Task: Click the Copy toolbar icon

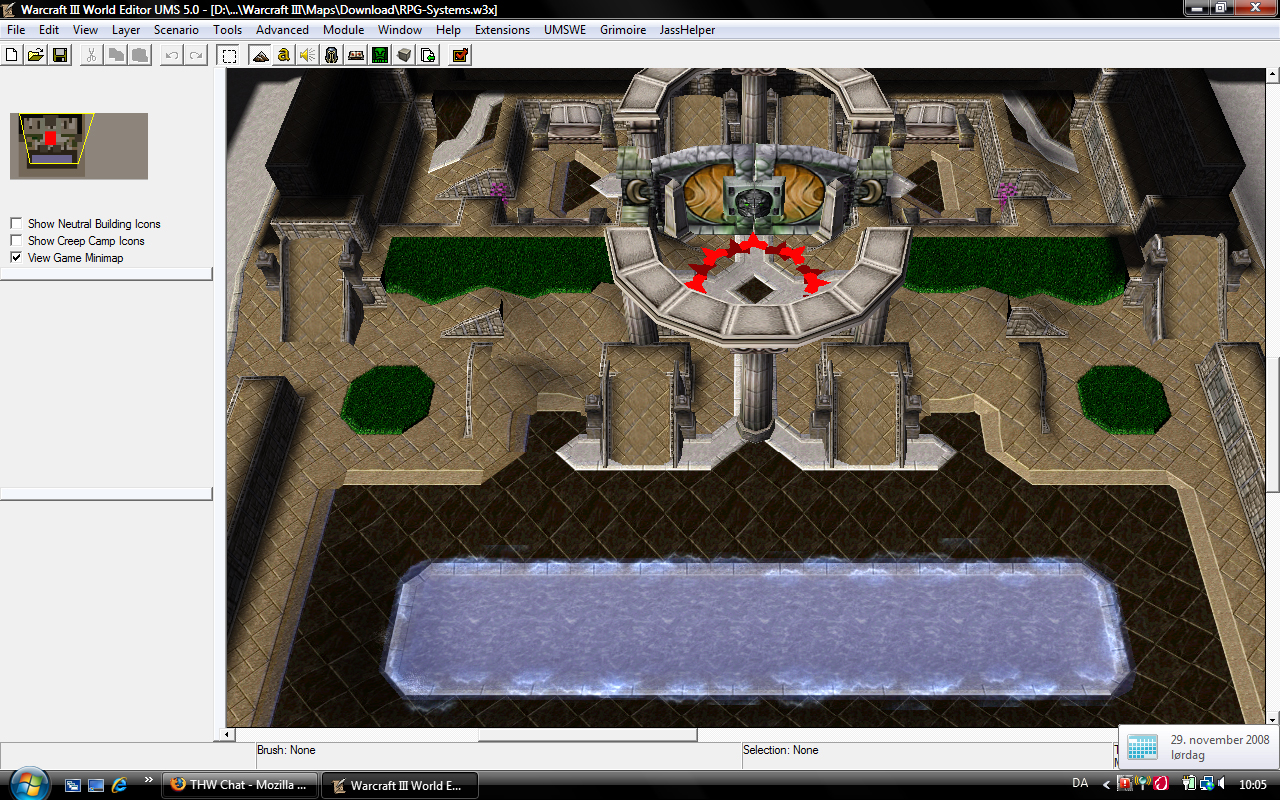Action: [x=116, y=55]
